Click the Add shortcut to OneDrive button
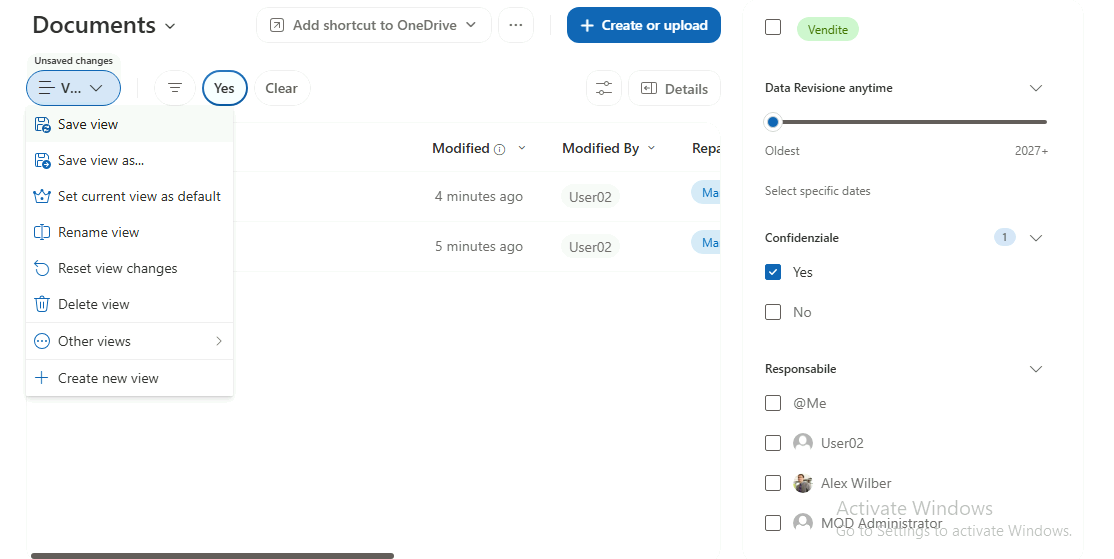Viewport: 1114px width, 559px height. coord(374,25)
